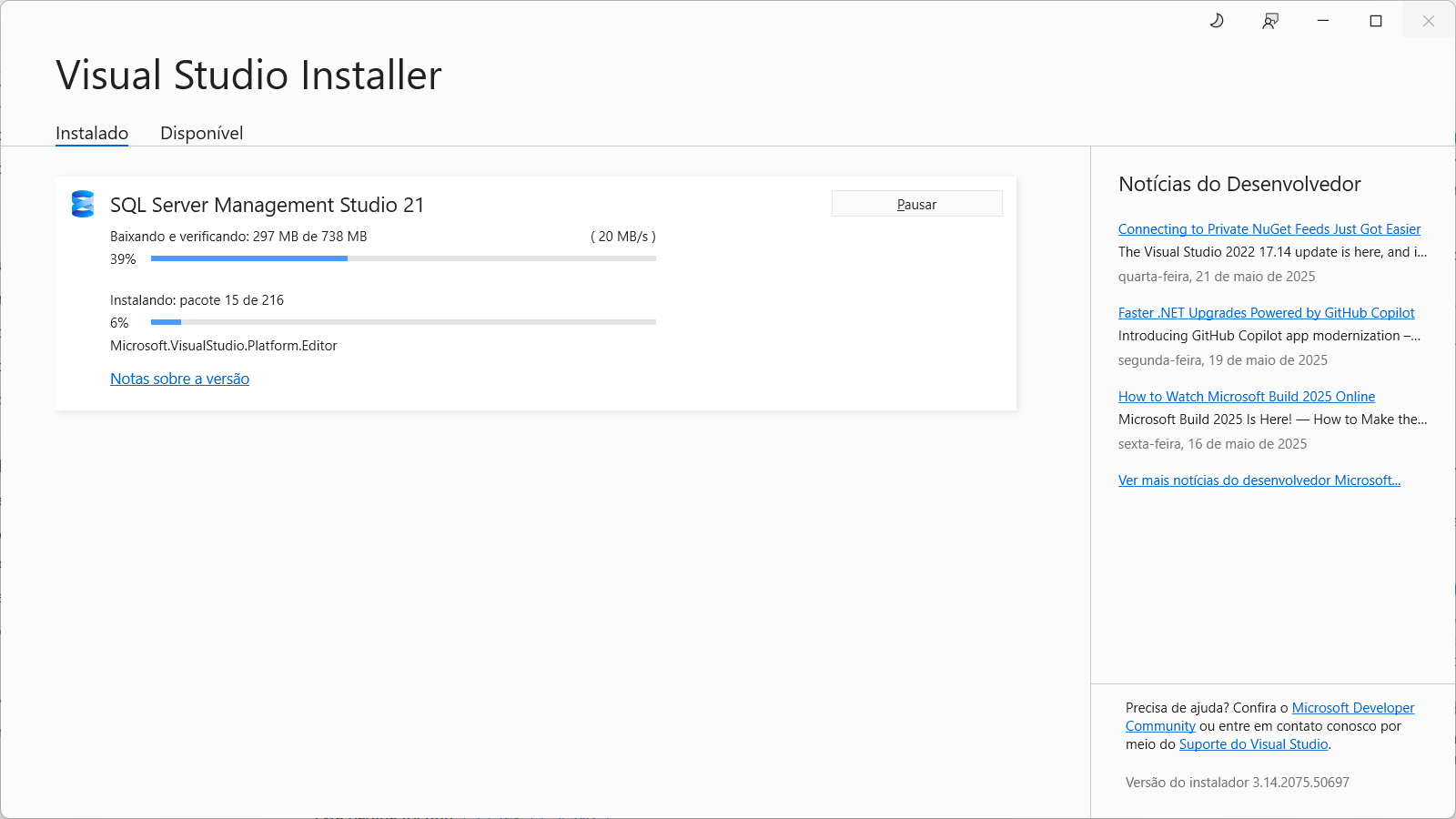
Task: Switch to the Instalado tab
Action: pyautogui.click(x=92, y=133)
